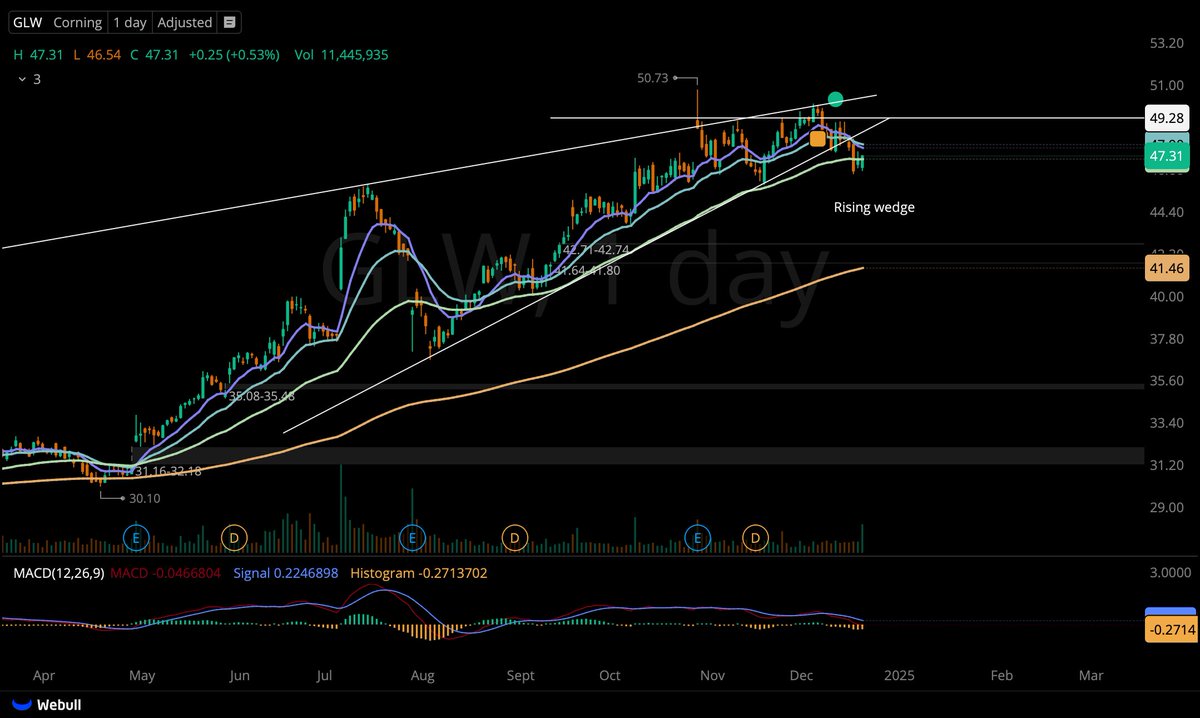
Task: Click the GLW ticker symbol
Action: (x=28, y=22)
